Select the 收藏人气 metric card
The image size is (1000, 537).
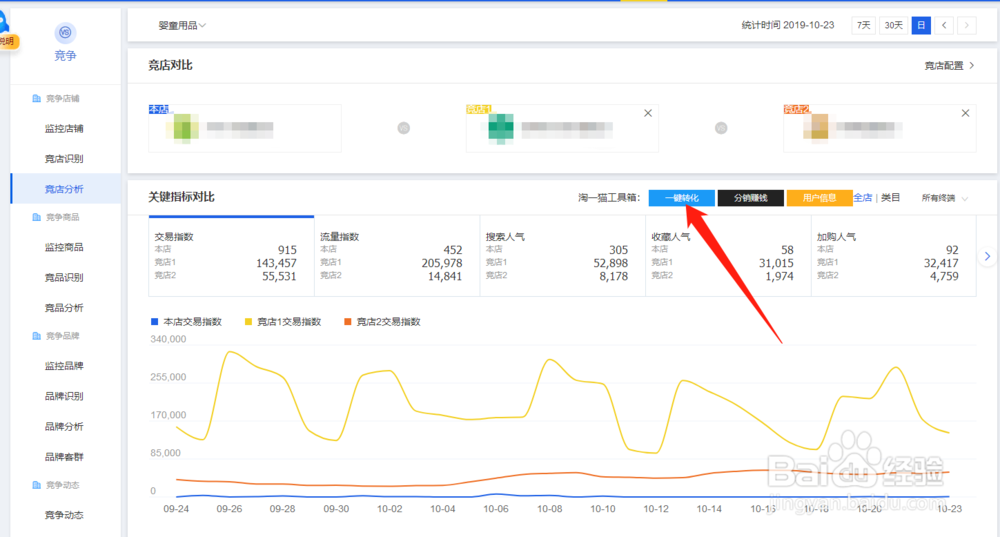[728, 256]
